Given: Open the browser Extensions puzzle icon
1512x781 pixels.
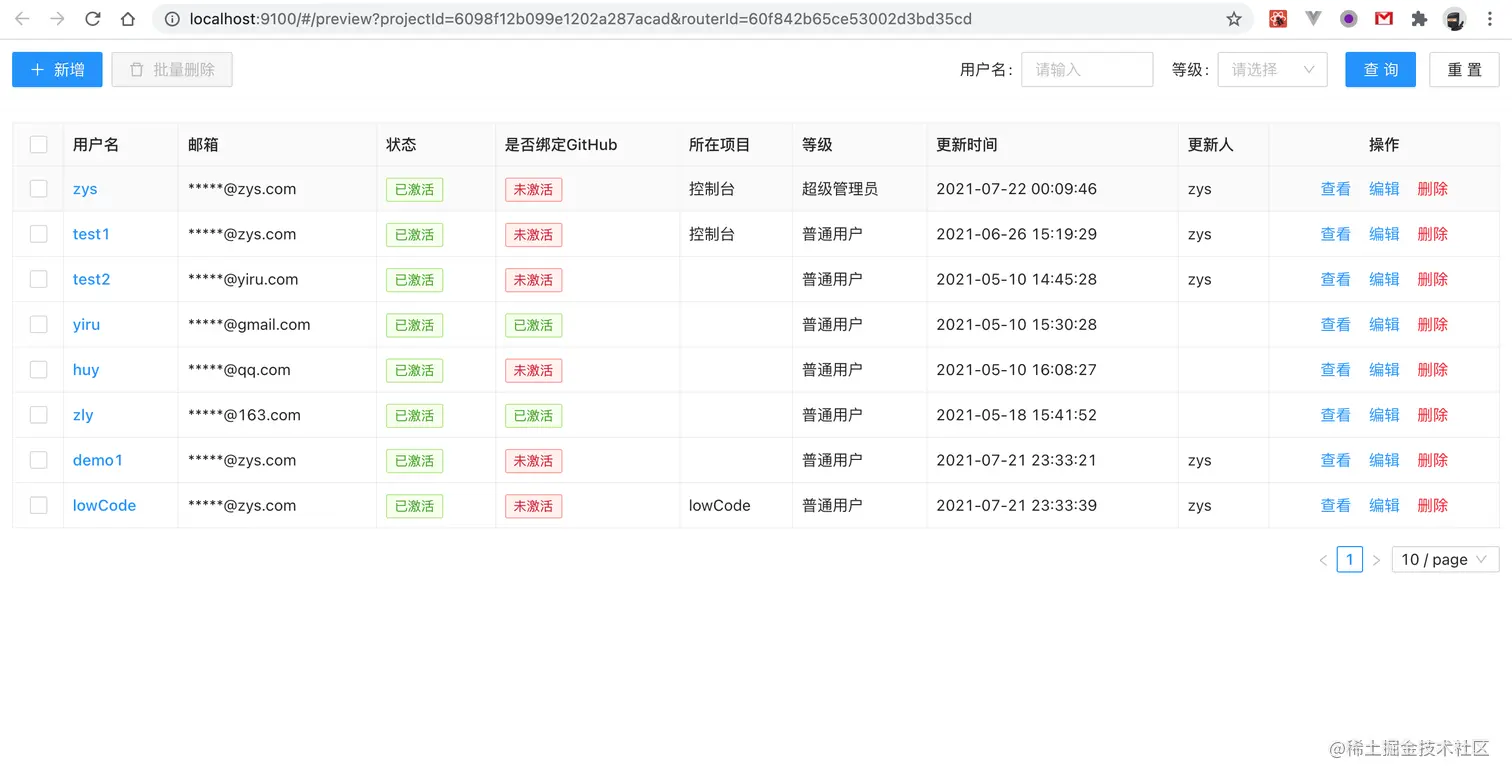Looking at the screenshot, I should 1419,19.
